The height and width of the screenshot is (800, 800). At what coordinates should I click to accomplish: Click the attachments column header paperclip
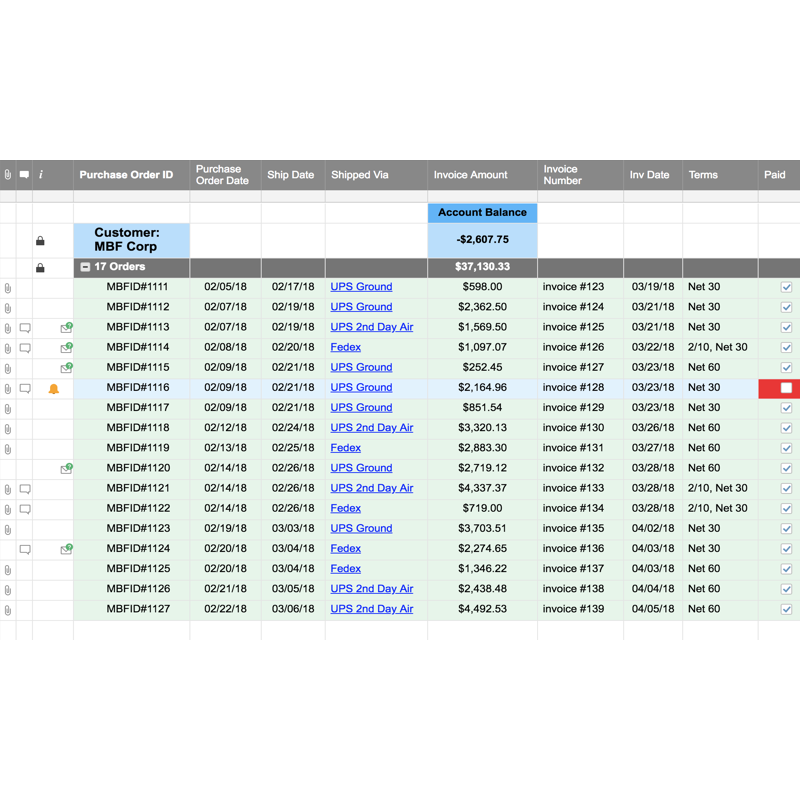point(8,175)
